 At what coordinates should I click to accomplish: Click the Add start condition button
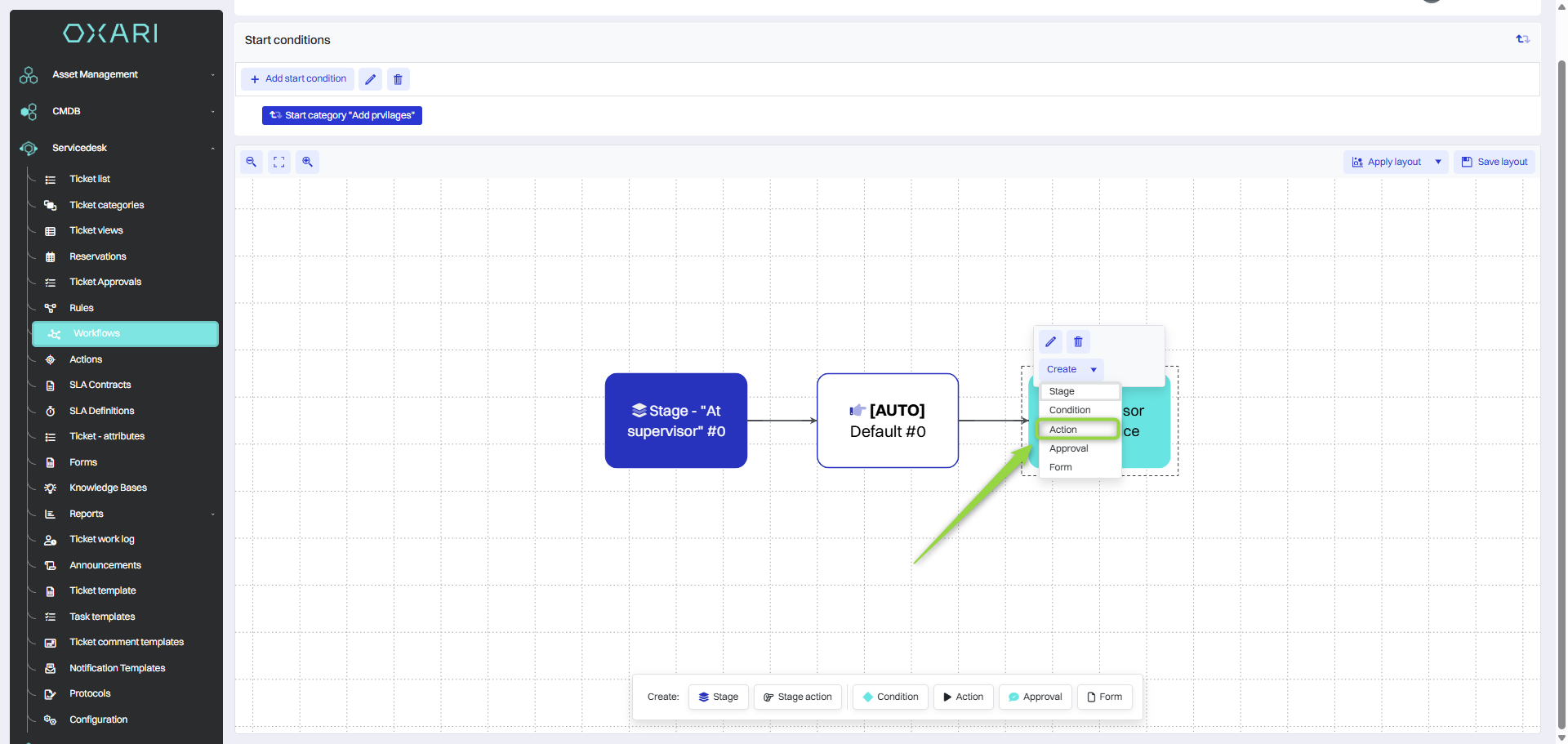click(298, 79)
